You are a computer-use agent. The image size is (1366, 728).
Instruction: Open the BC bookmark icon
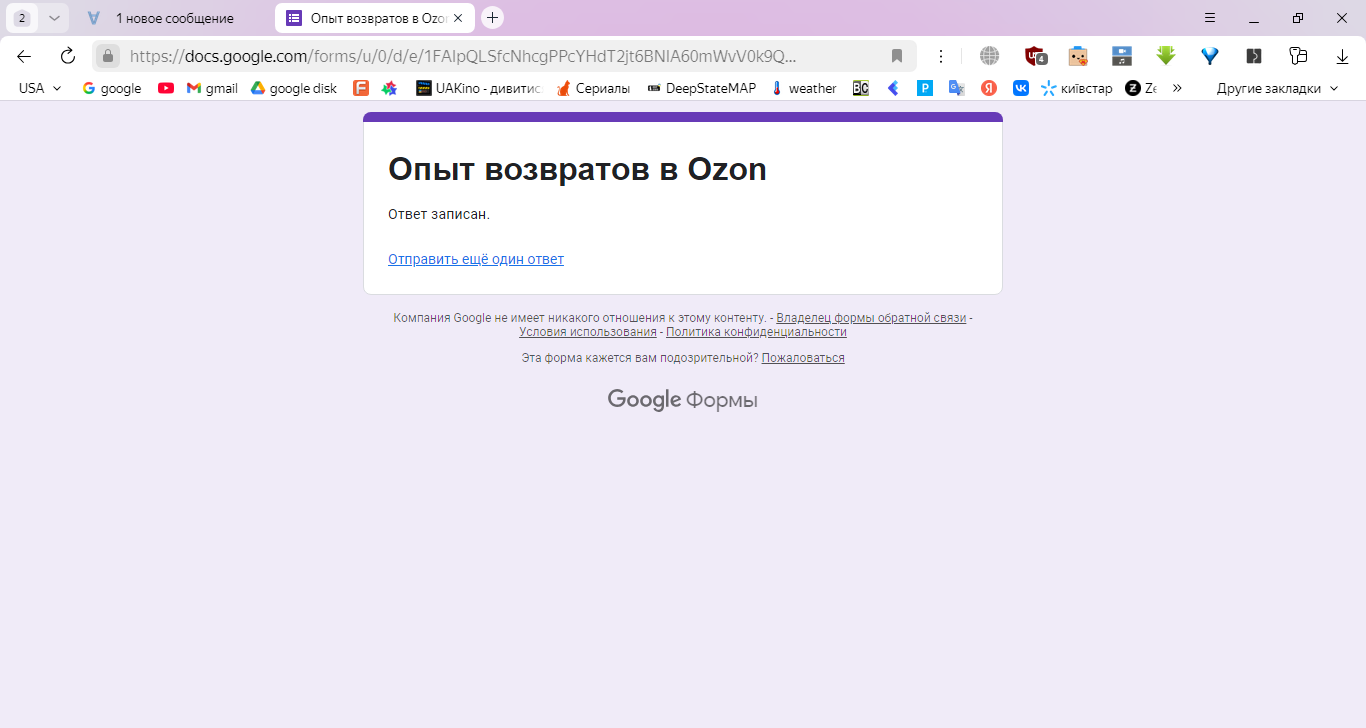click(861, 88)
